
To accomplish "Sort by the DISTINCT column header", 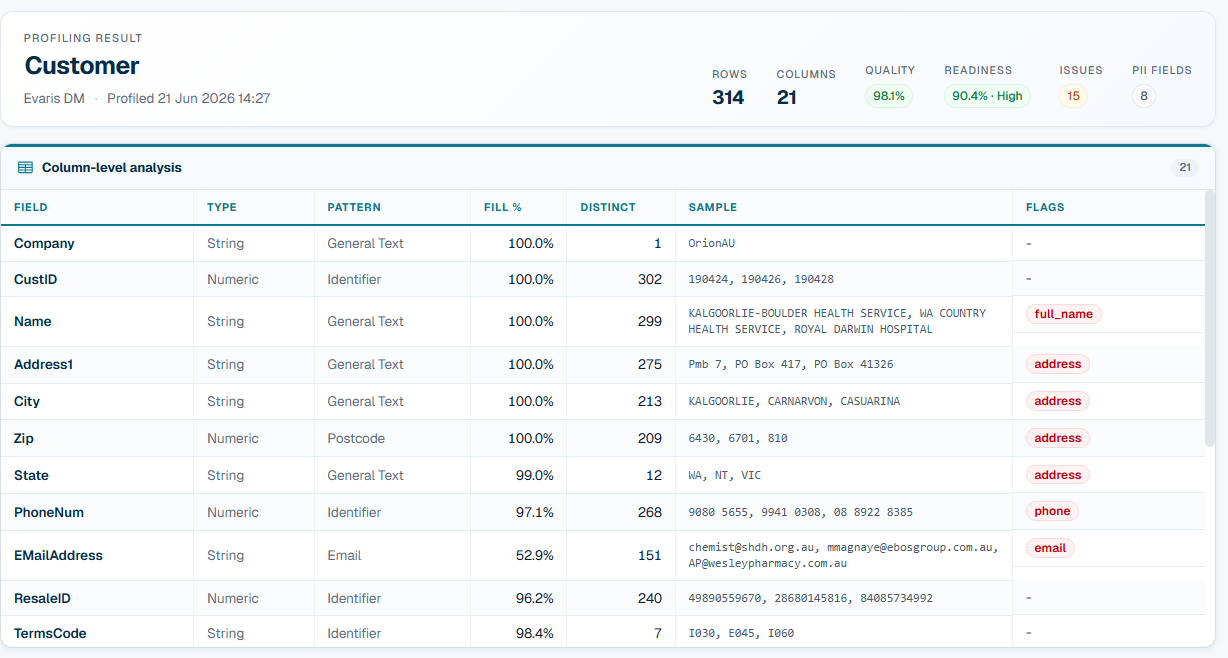I will [x=608, y=208].
